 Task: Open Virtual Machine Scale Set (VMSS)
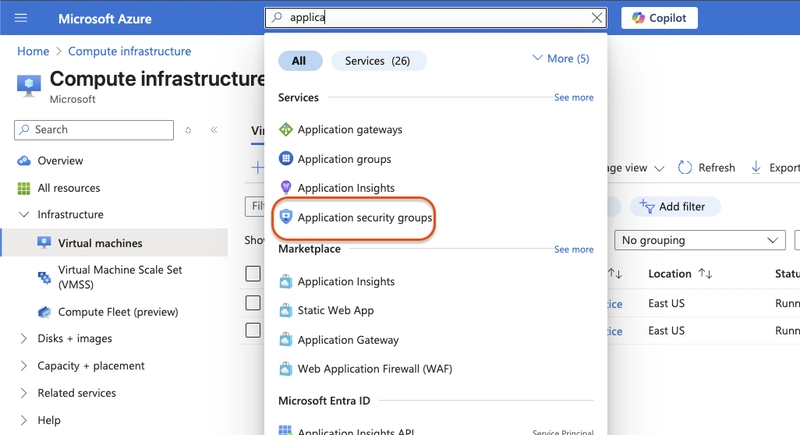point(120,277)
